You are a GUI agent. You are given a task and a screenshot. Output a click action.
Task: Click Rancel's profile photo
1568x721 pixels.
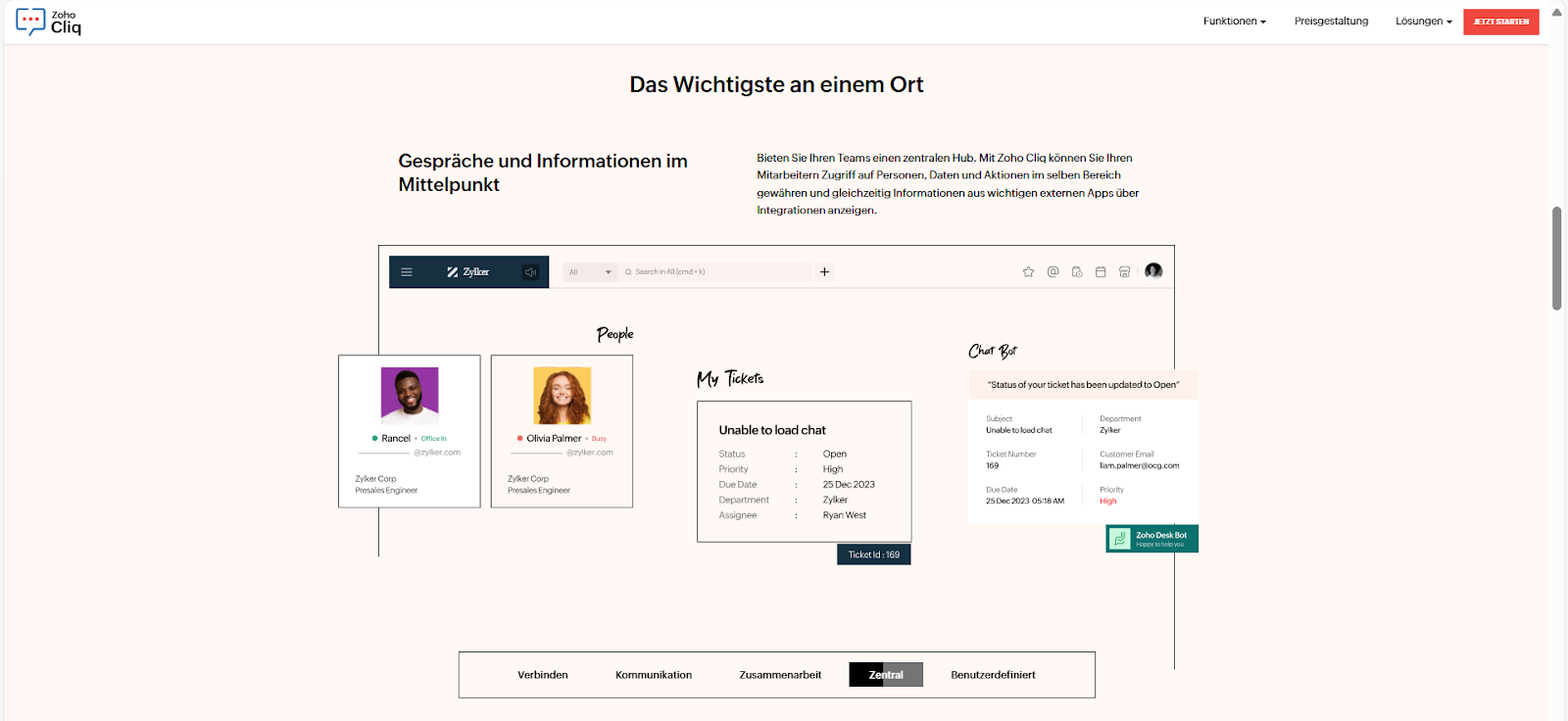point(410,396)
